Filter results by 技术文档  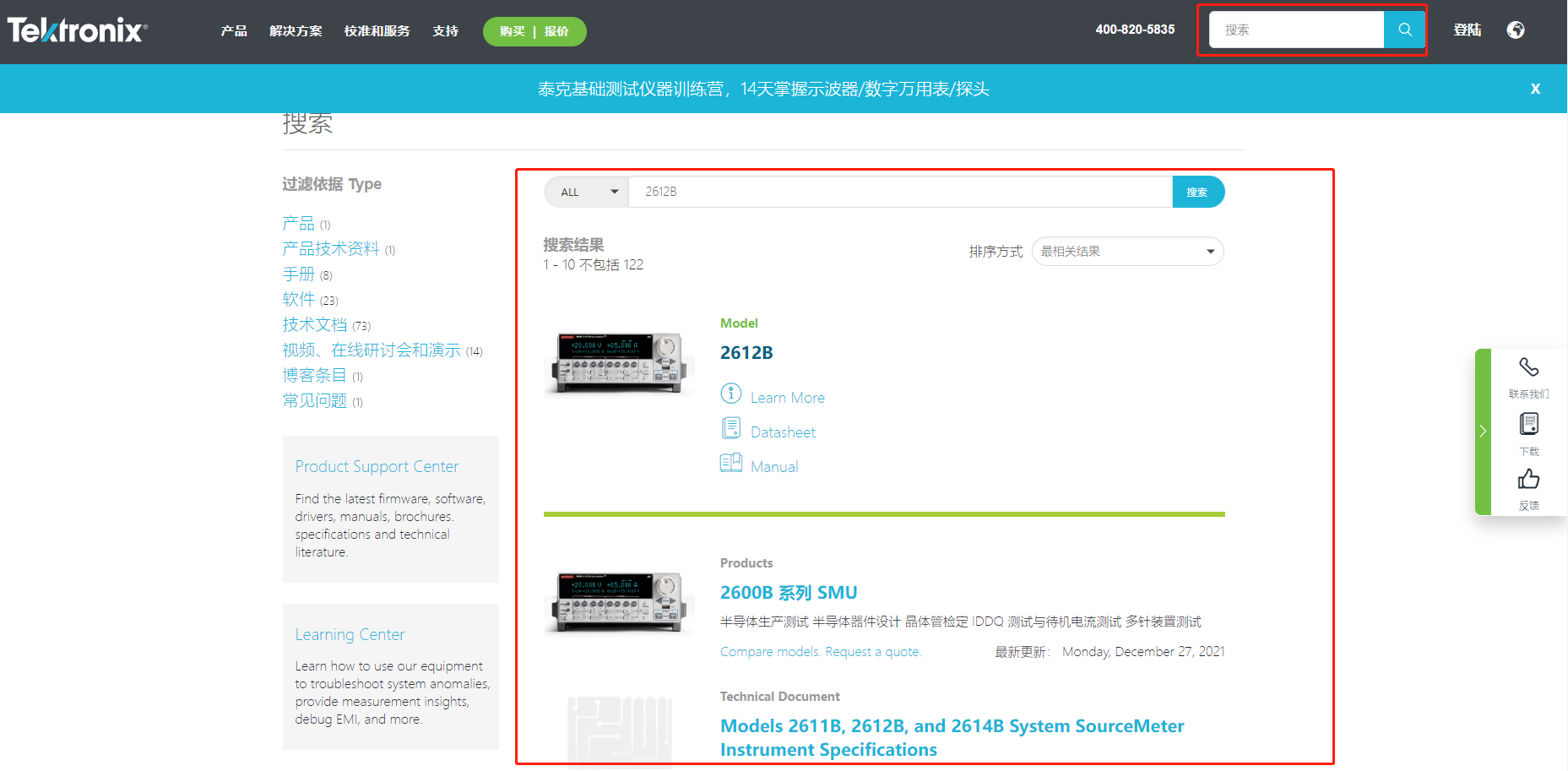coord(315,325)
